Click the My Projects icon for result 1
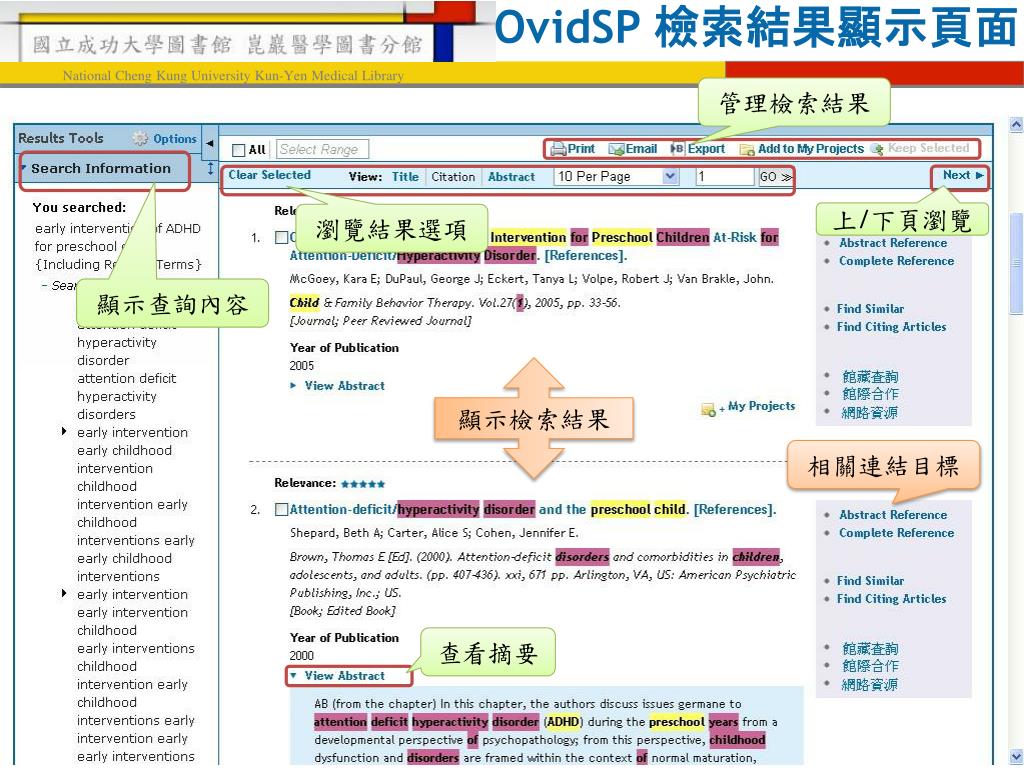Image resolution: width=1024 pixels, height=768 pixels. (708, 409)
